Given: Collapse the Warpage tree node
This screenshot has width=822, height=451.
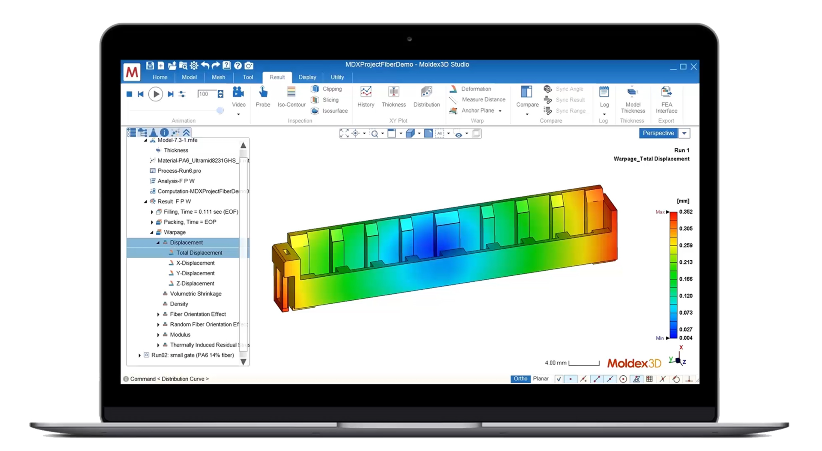Looking at the screenshot, I should (152, 232).
